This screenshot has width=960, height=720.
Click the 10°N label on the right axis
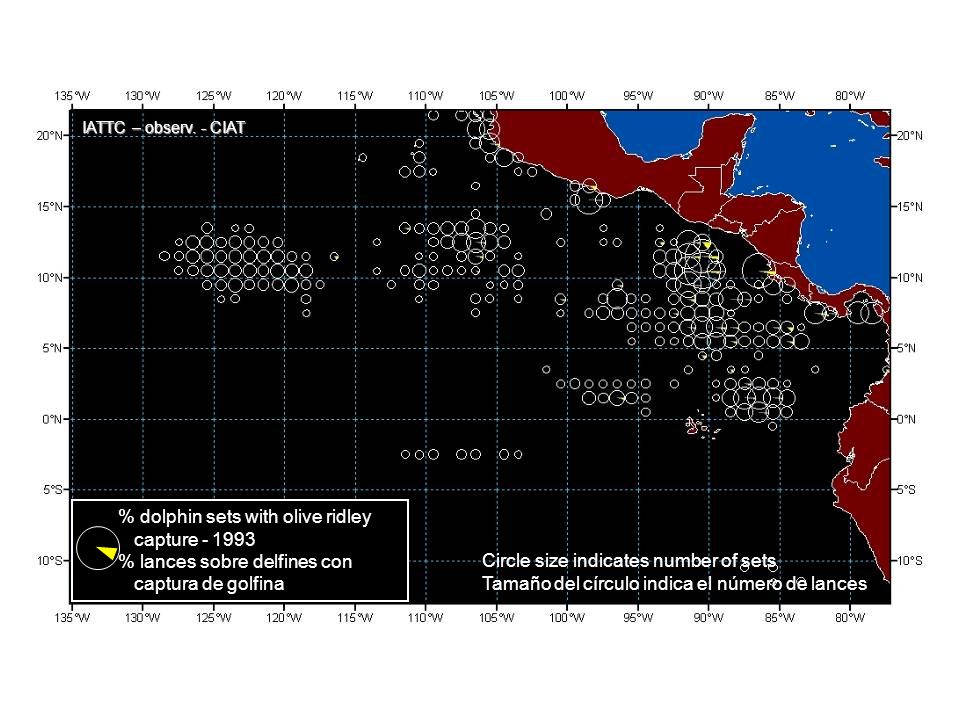click(x=909, y=277)
